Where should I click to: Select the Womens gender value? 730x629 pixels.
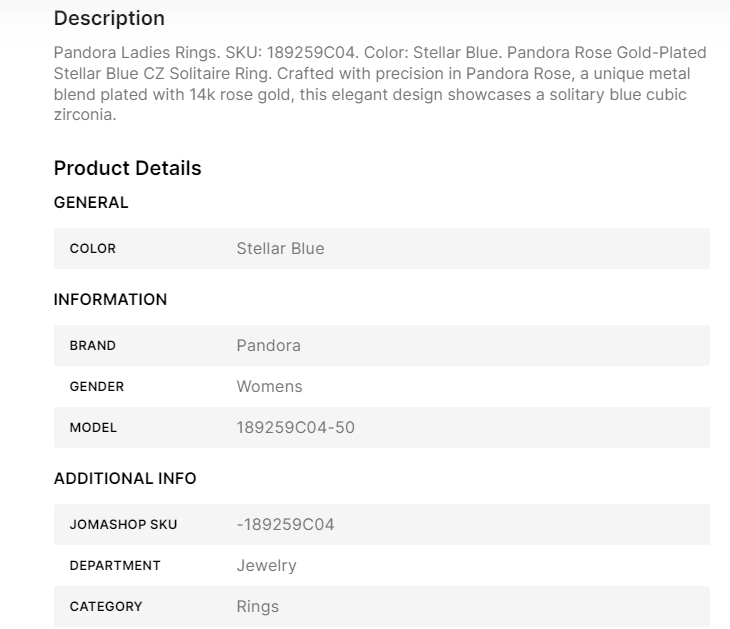269,387
